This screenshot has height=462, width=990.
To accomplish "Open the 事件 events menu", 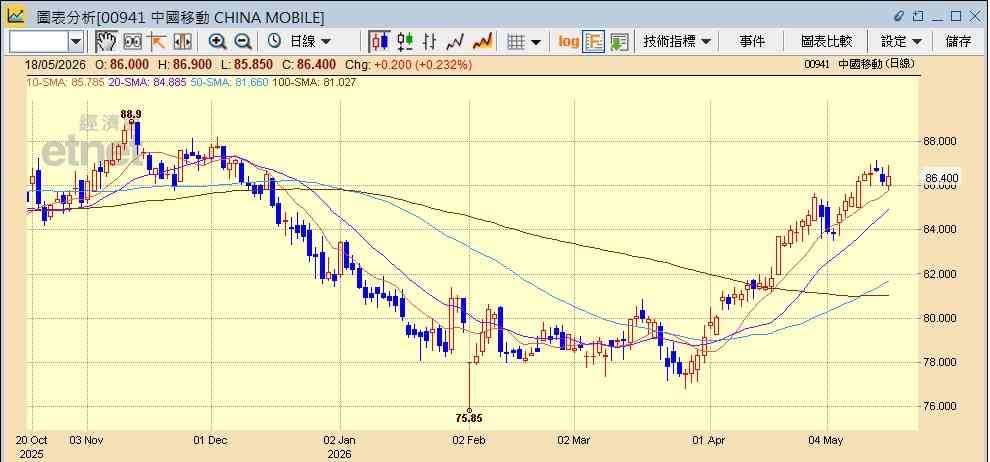I will pyautogui.click(x=752, y=42).
